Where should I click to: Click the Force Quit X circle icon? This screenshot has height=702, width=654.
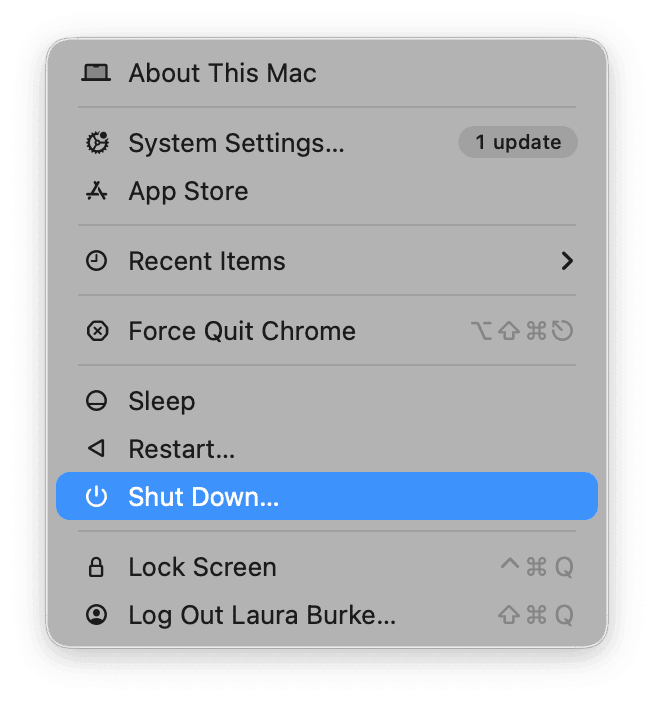point(96,331)
